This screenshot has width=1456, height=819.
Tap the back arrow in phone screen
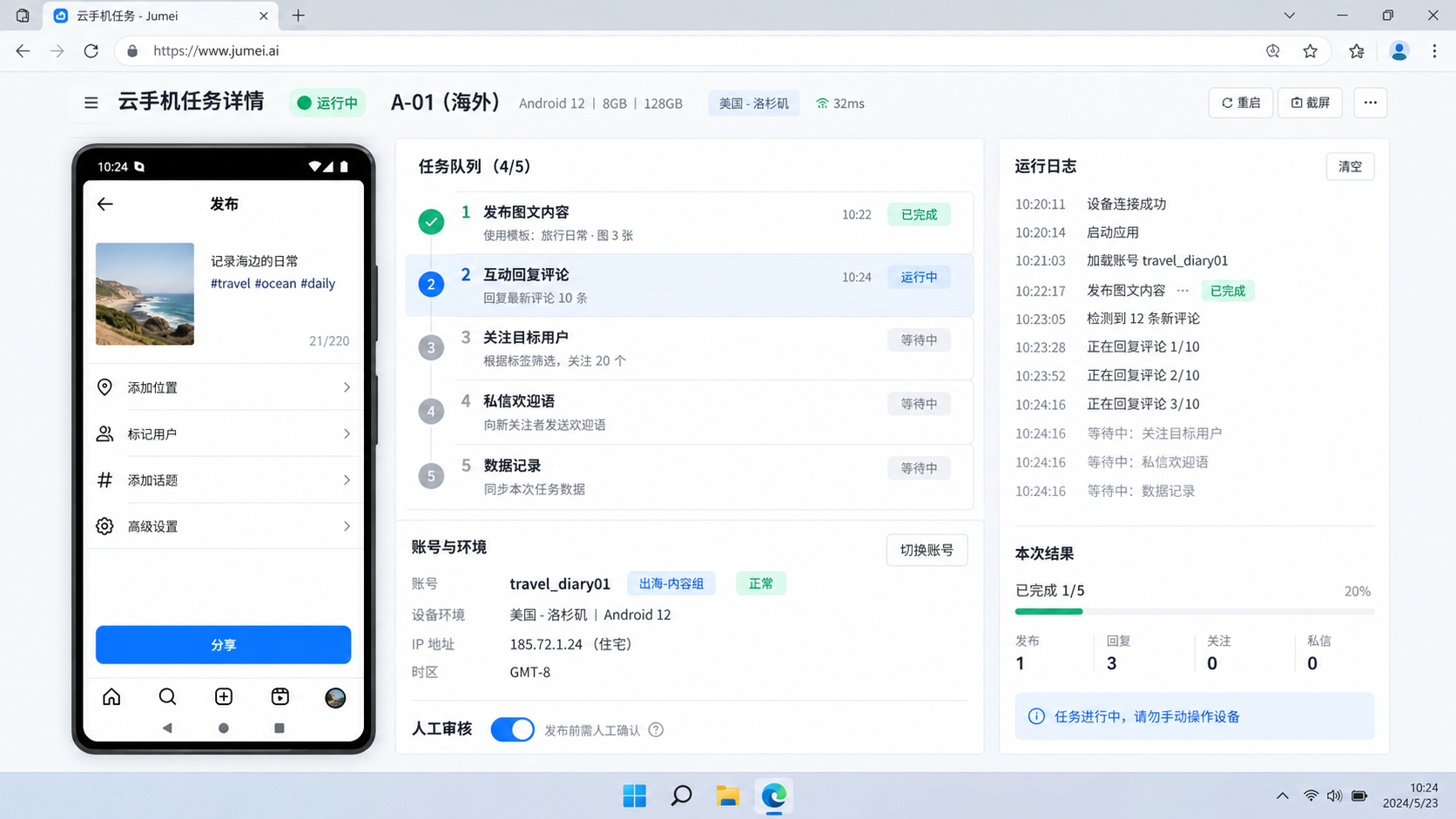pos(105,204)
